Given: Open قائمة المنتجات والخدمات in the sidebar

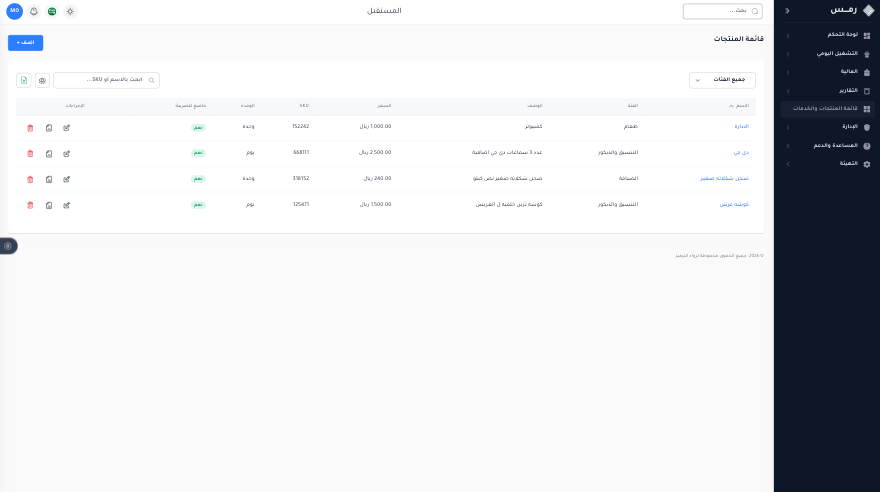Looking at the screenshot, I should click(828, 108).
